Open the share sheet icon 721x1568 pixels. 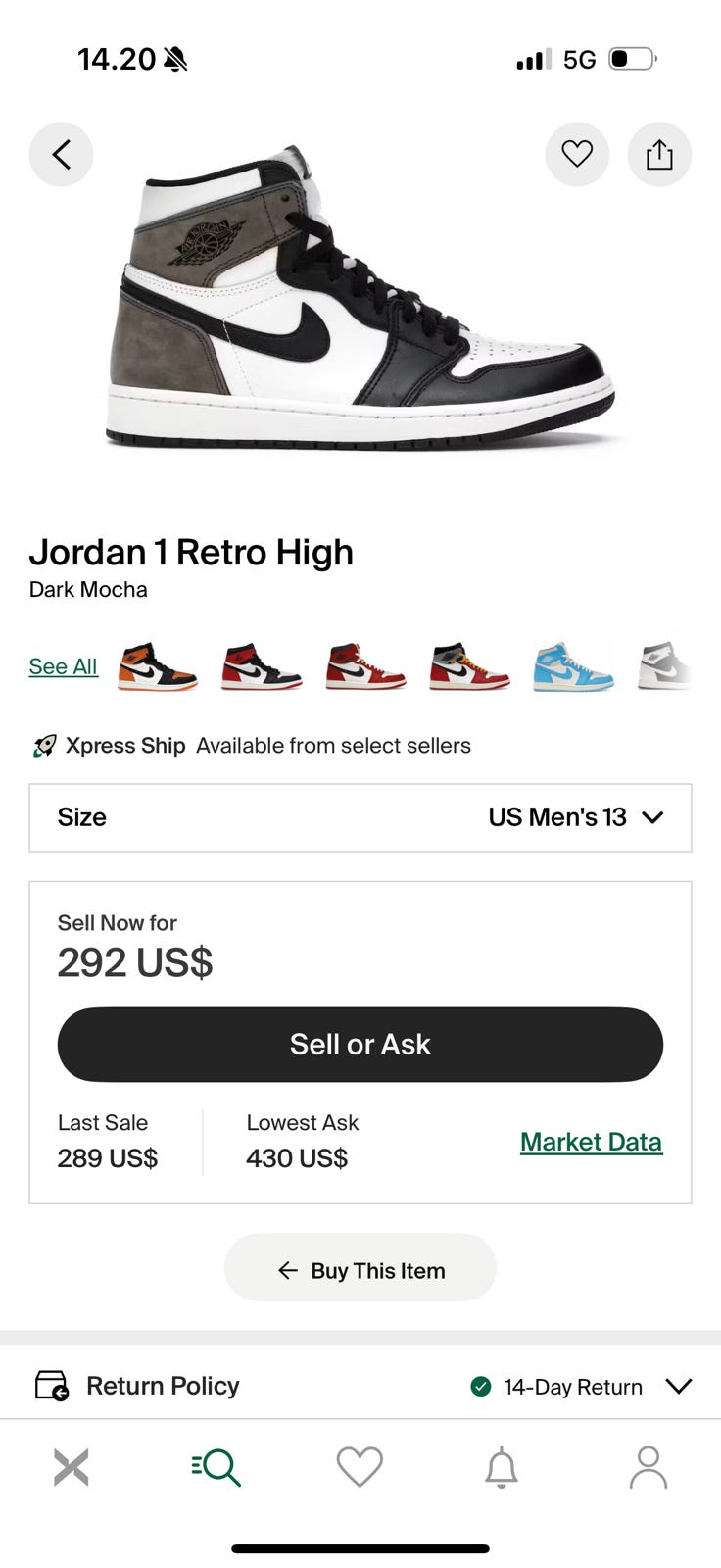(659, 155)
